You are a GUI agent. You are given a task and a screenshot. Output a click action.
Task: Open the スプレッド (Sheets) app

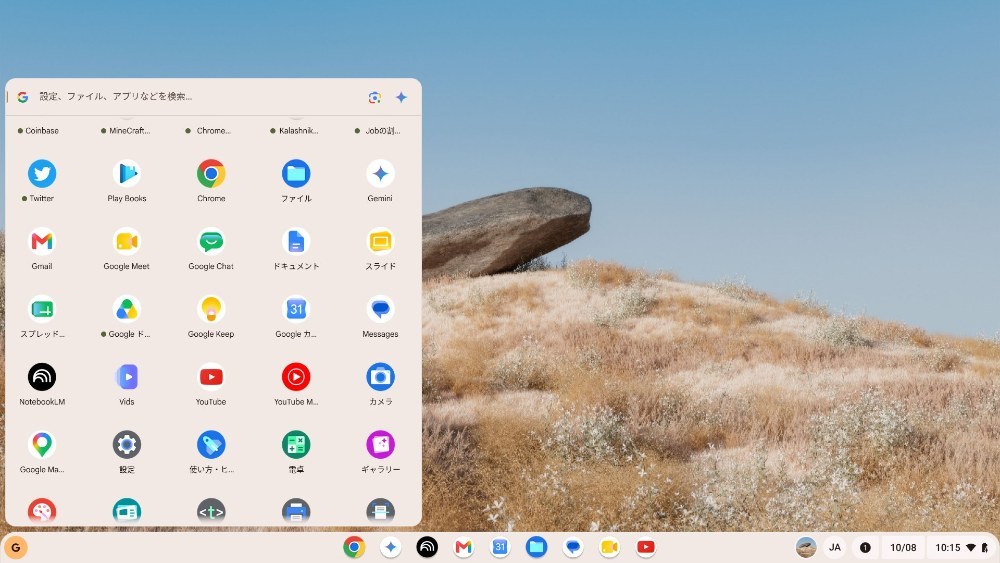point(42,309)
